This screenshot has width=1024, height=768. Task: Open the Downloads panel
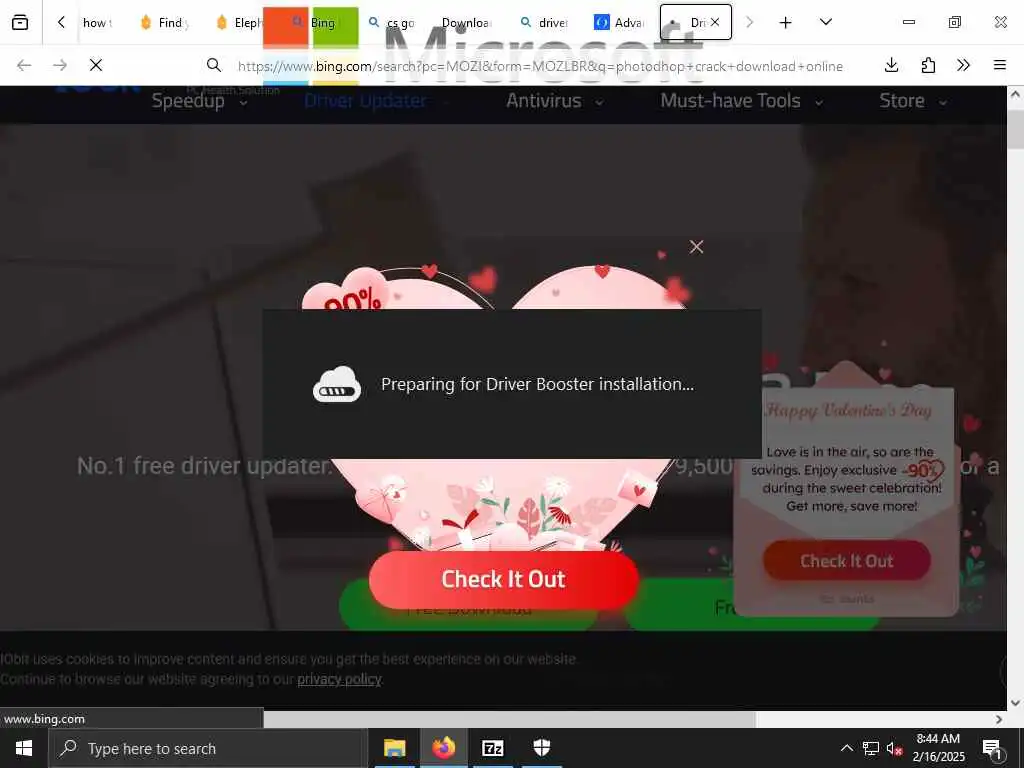point(891,65)
